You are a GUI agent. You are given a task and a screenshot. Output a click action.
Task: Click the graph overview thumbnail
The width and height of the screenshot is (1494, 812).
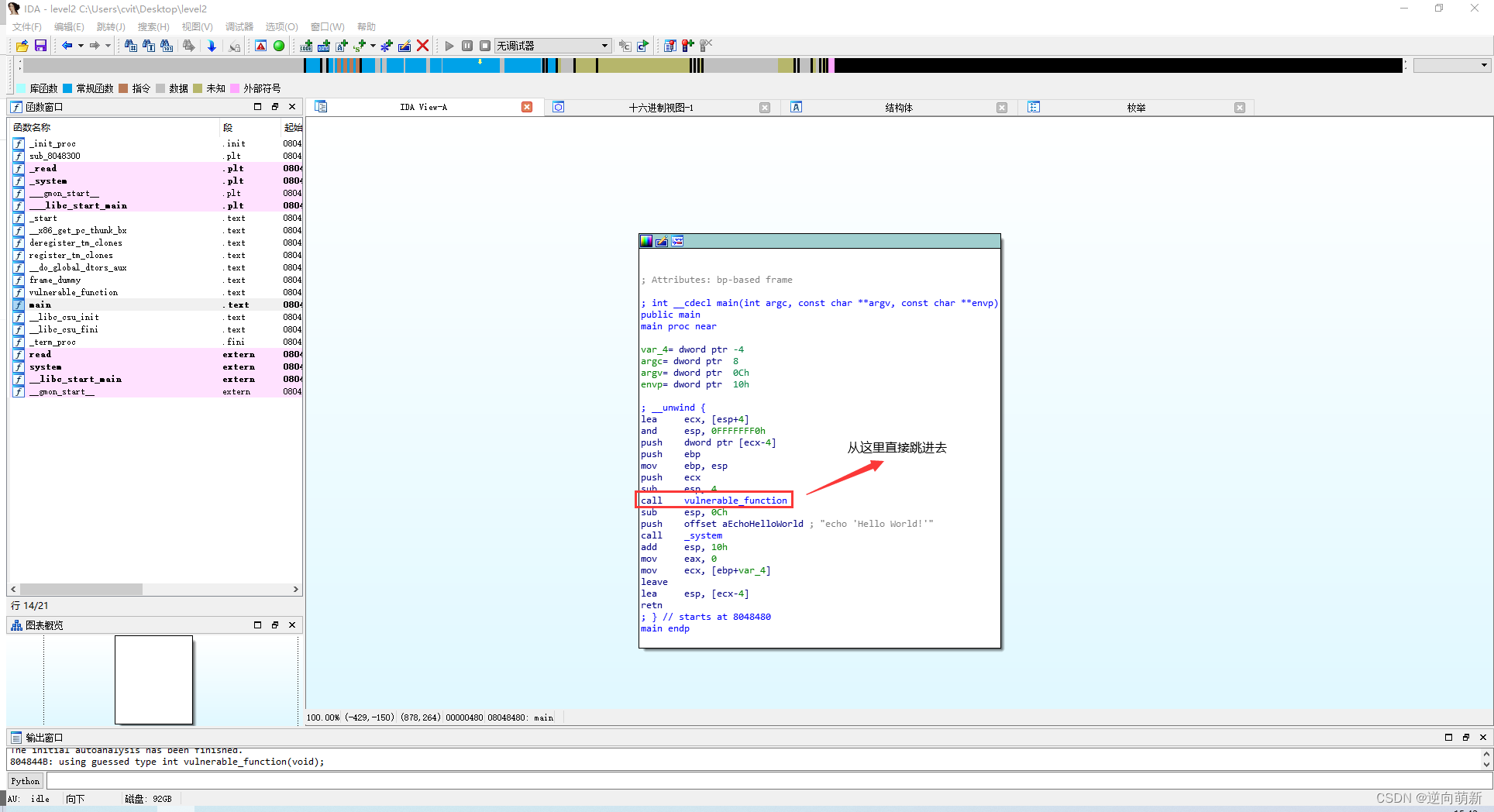(x=153, y=680)
